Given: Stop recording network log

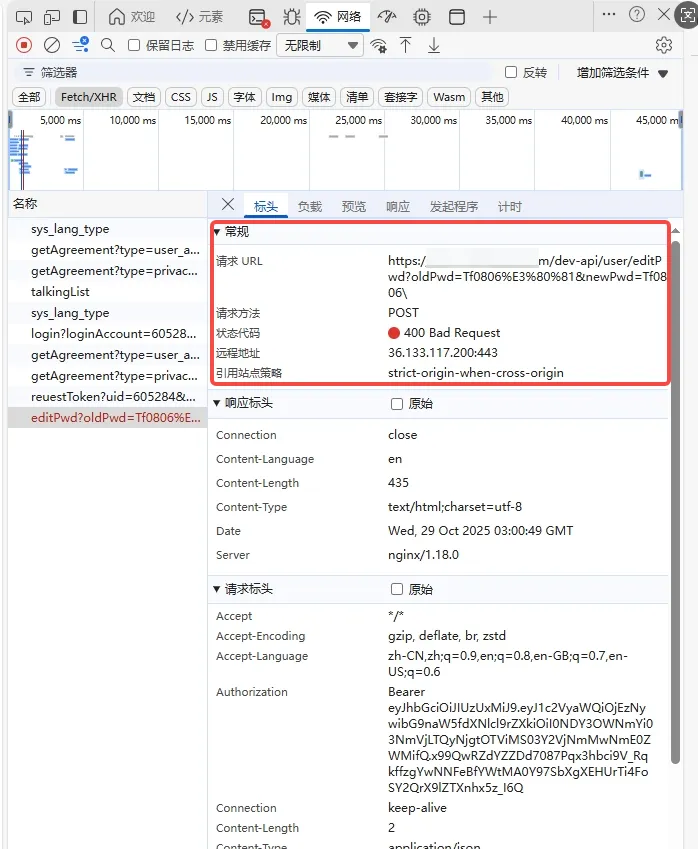Looking at the screenshot, I should point(24,45).
